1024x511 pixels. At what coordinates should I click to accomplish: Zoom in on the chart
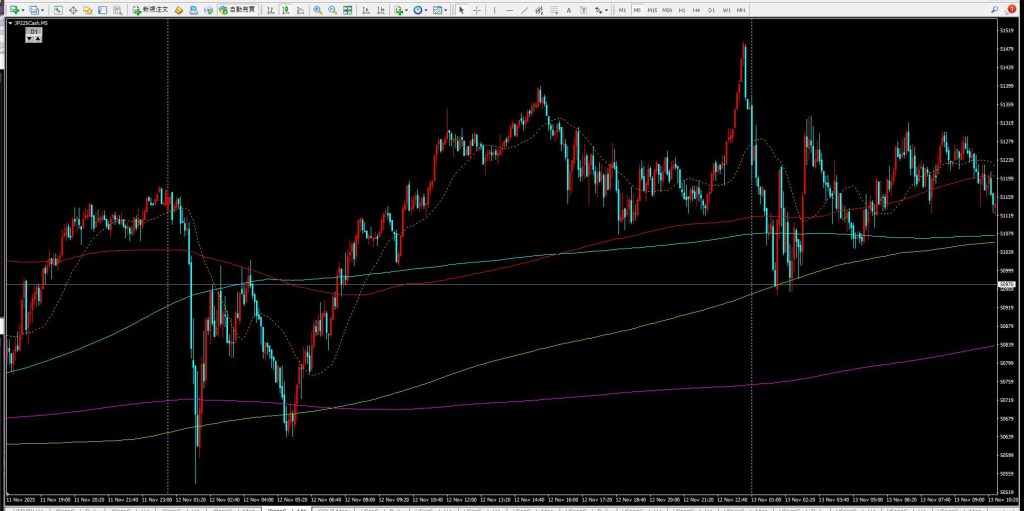coord(317,10)
